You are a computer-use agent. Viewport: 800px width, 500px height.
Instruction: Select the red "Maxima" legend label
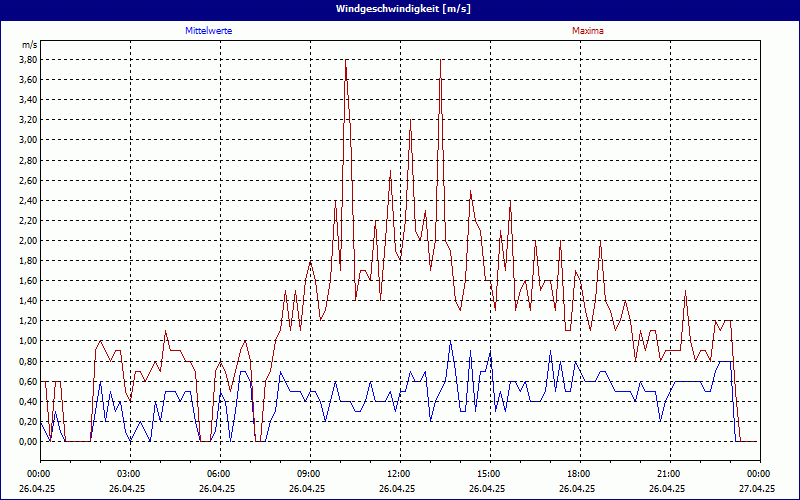coord(588,31)
